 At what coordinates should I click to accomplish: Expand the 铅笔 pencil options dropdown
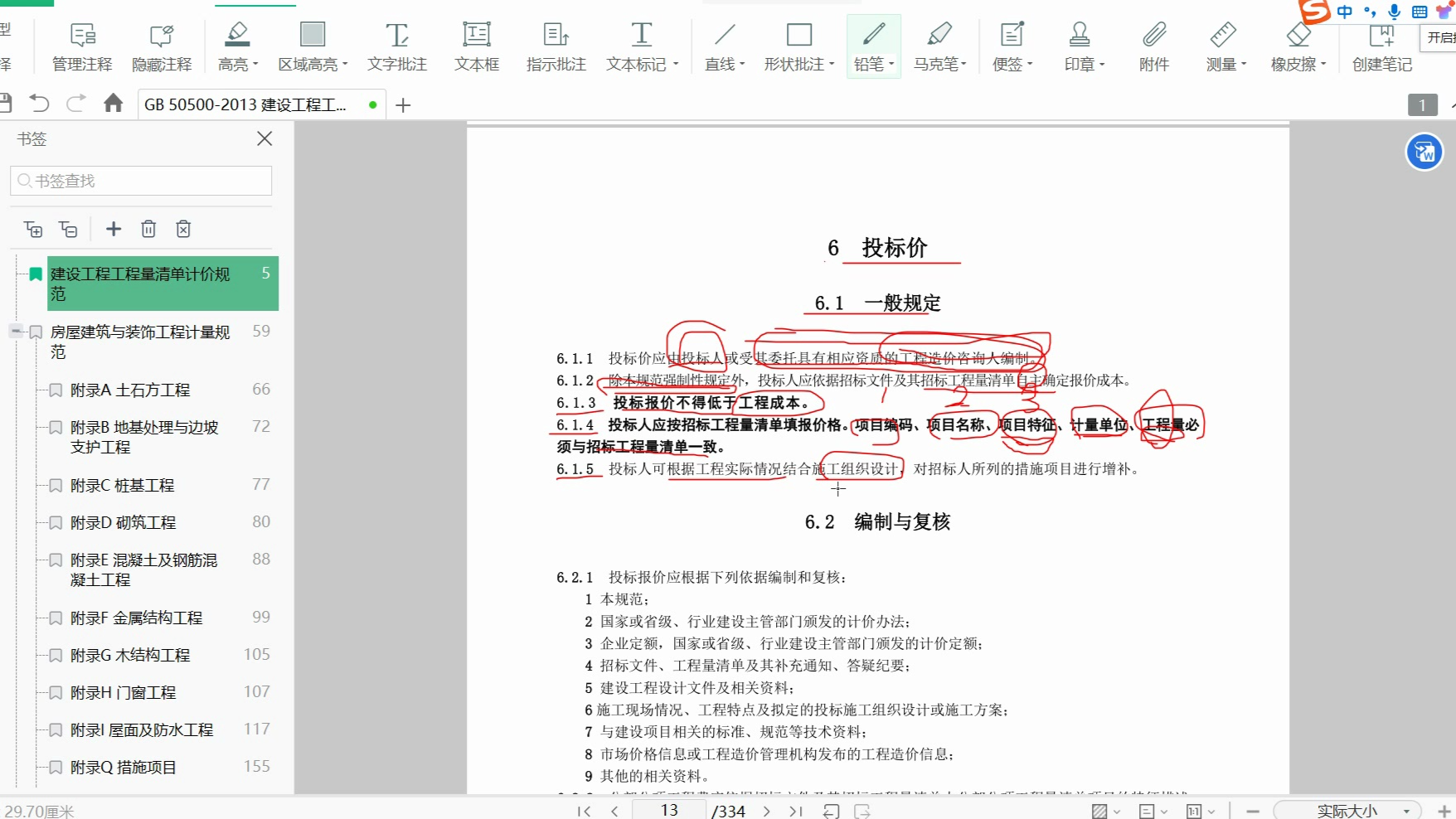point(891,64)
